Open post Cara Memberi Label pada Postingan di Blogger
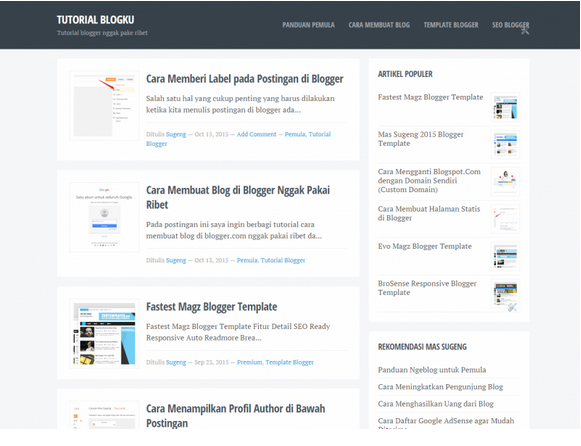This screenshot has width=581, height=446. (245, 79)
